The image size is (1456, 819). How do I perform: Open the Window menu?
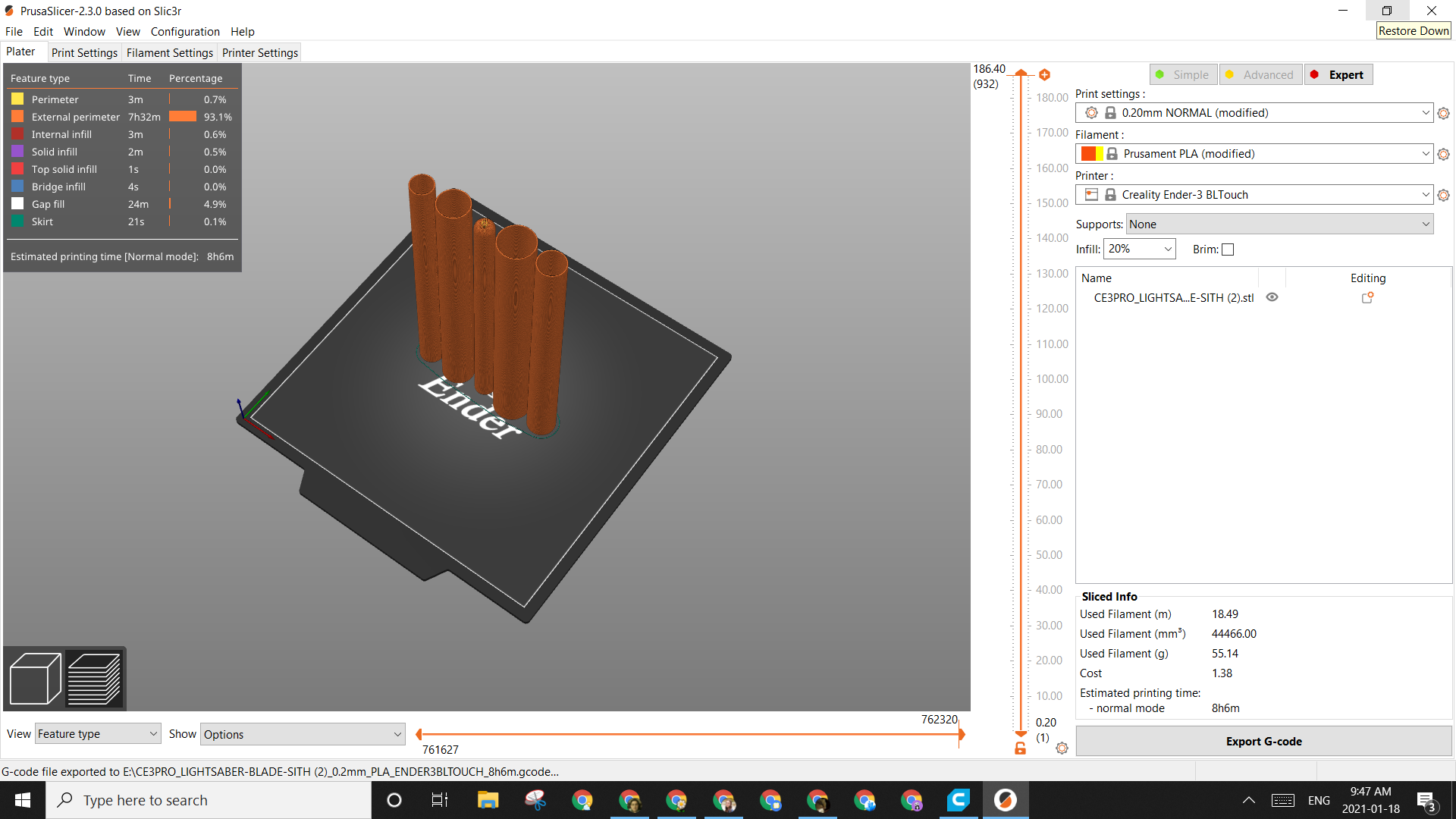pyautogui.click(x=84, y=31)
